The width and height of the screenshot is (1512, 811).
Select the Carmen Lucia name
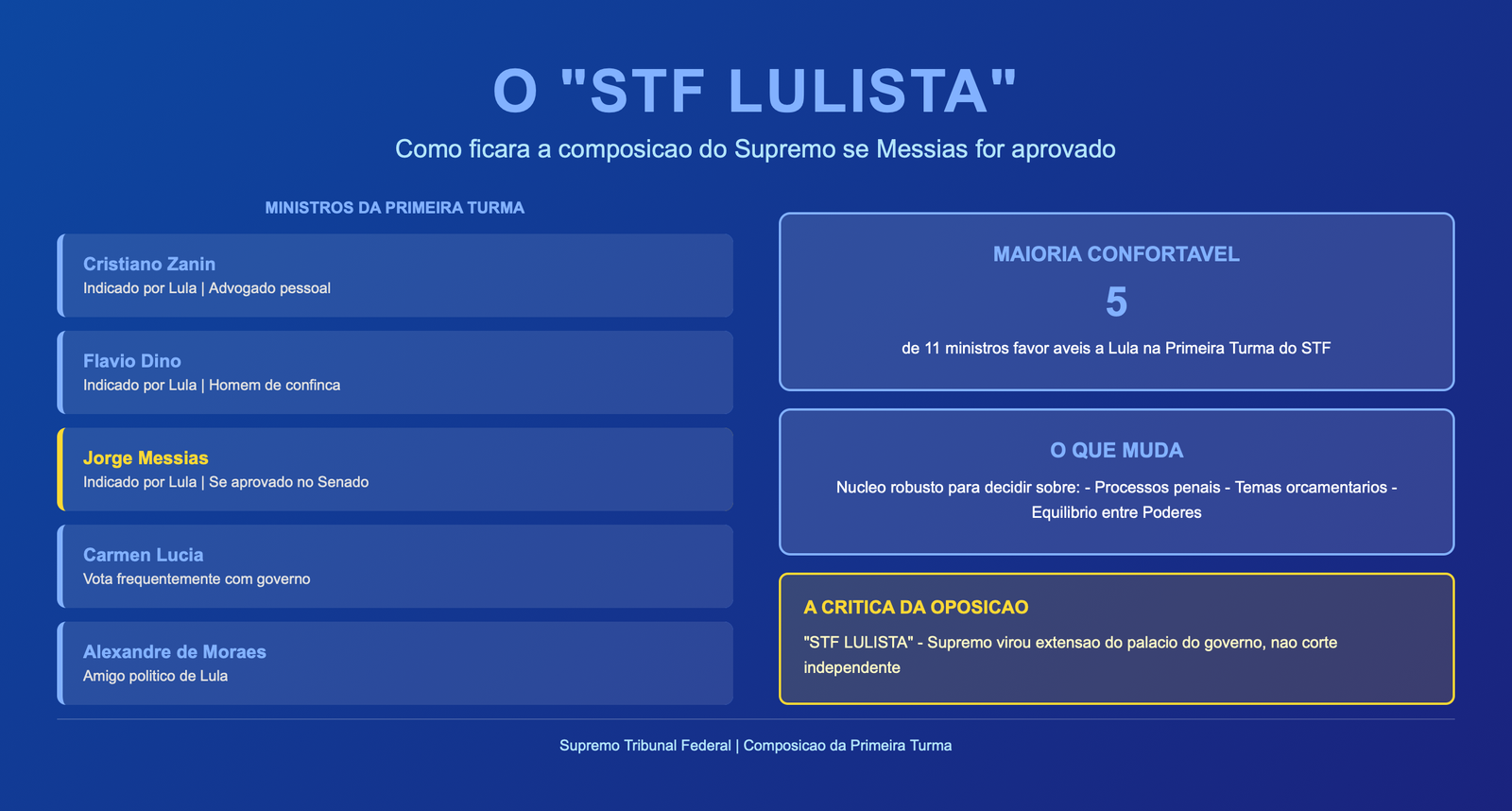click(x=144, y=555)
